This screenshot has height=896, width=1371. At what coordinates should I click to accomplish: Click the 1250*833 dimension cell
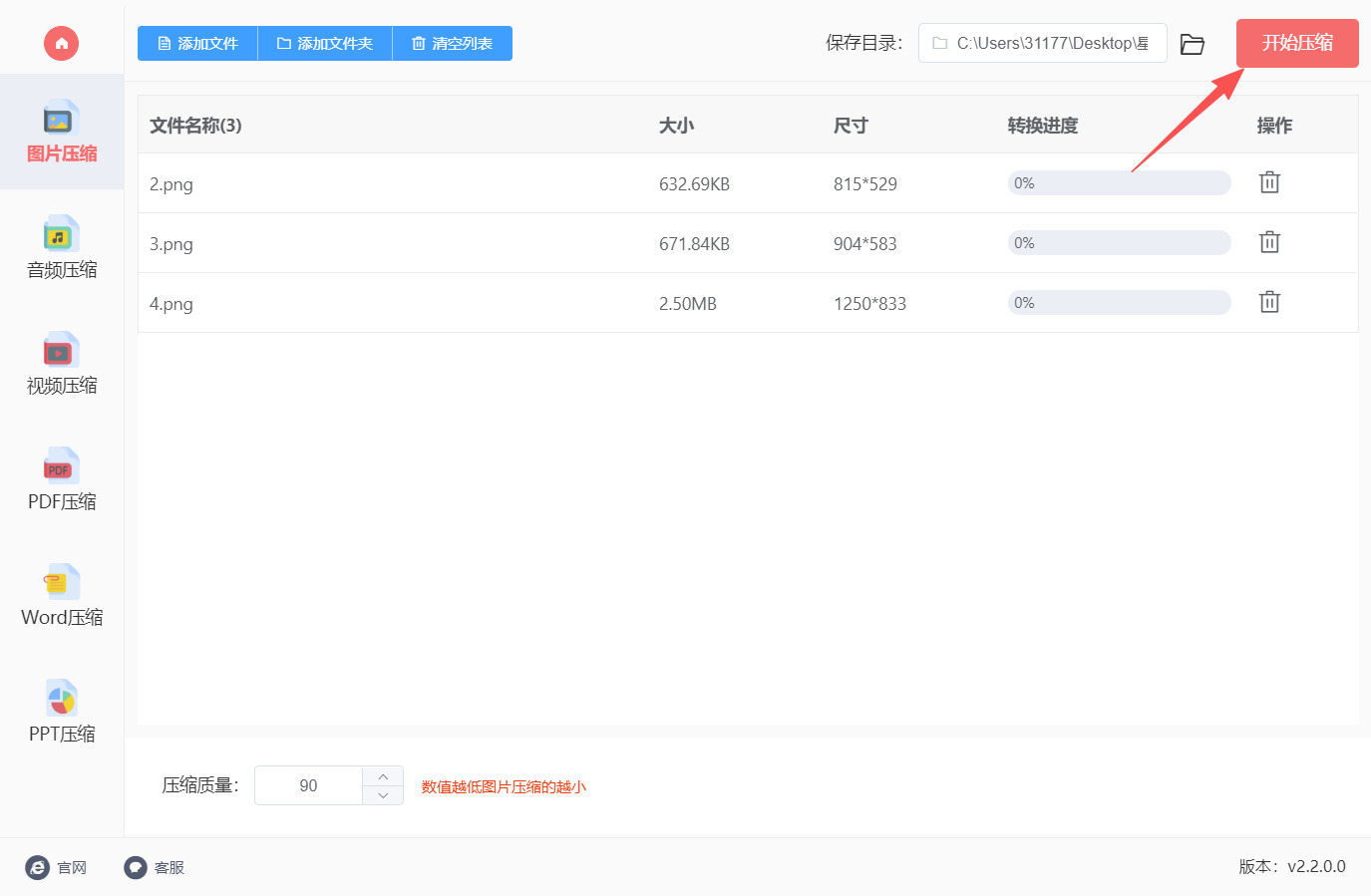[x=870, y=304]
